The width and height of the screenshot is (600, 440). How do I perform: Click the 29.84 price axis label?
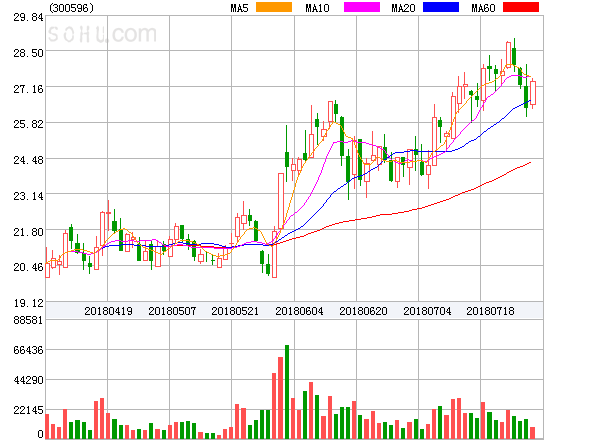pyautogui.click(x=28, y=18)
